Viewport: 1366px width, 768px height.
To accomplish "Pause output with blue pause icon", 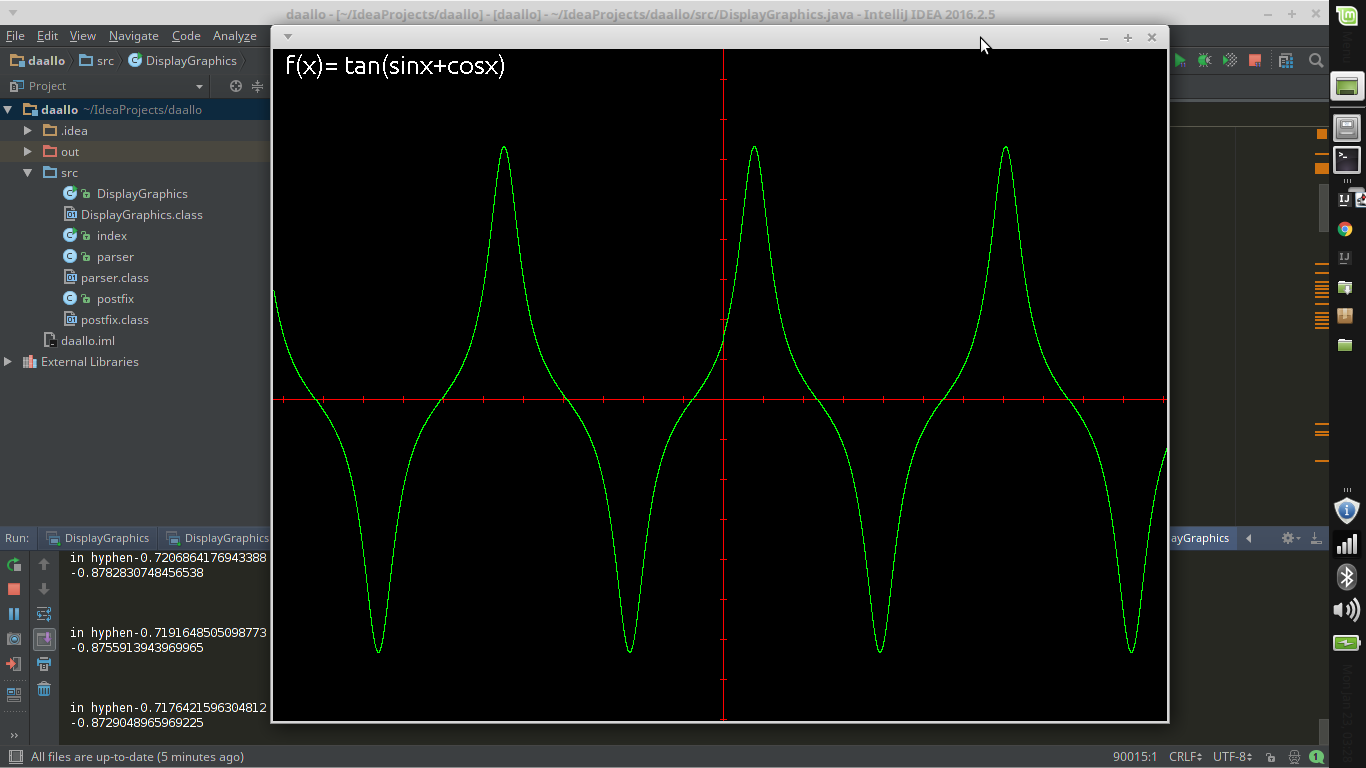I will 14,614.
